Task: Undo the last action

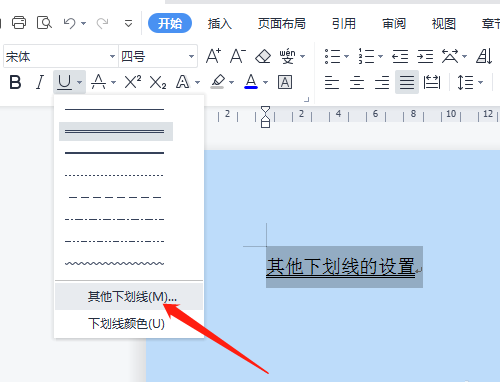Action: click(x=70, y=23)
